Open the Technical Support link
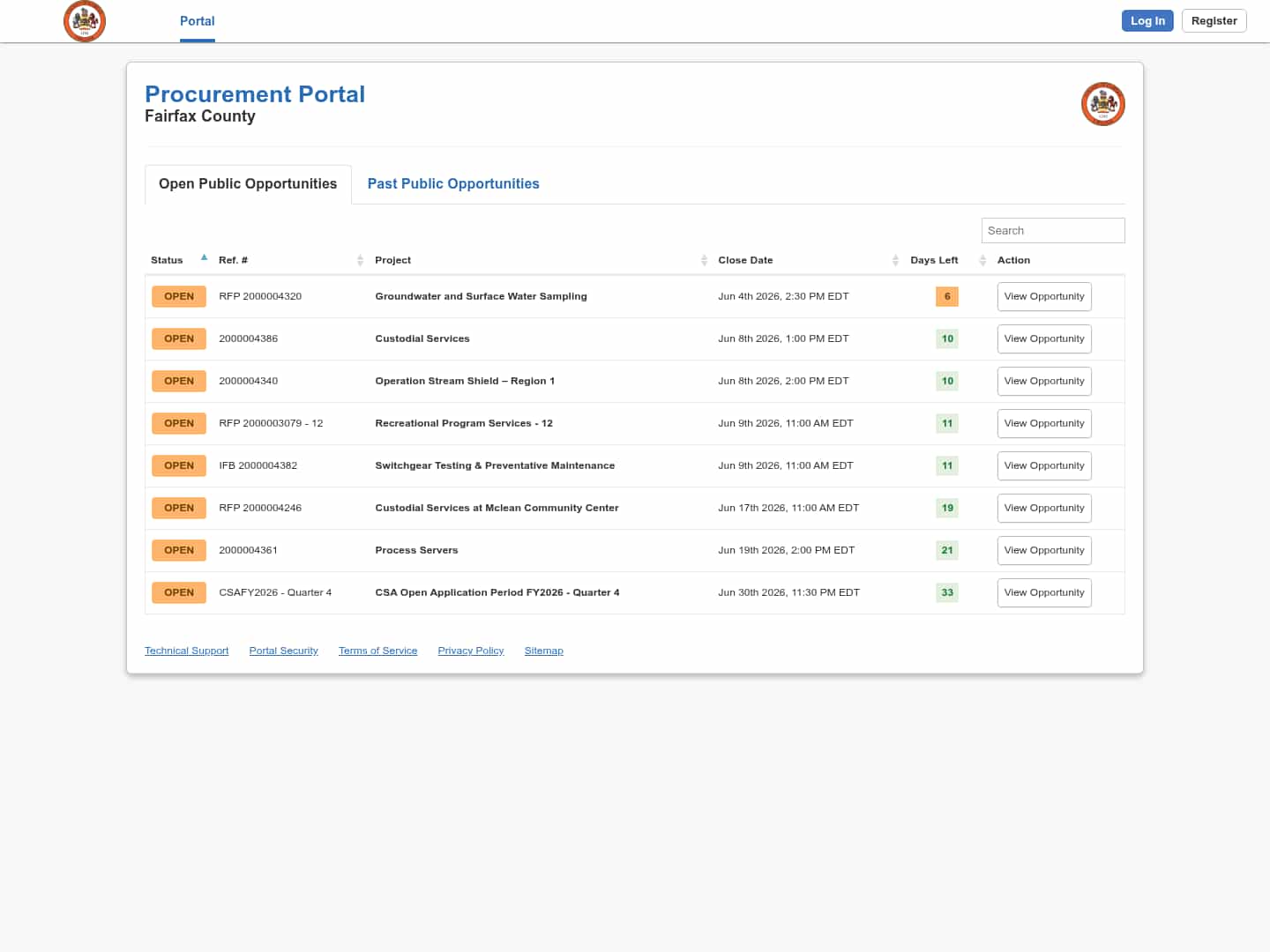The image size is (1270, 952). tap(187, 651)
